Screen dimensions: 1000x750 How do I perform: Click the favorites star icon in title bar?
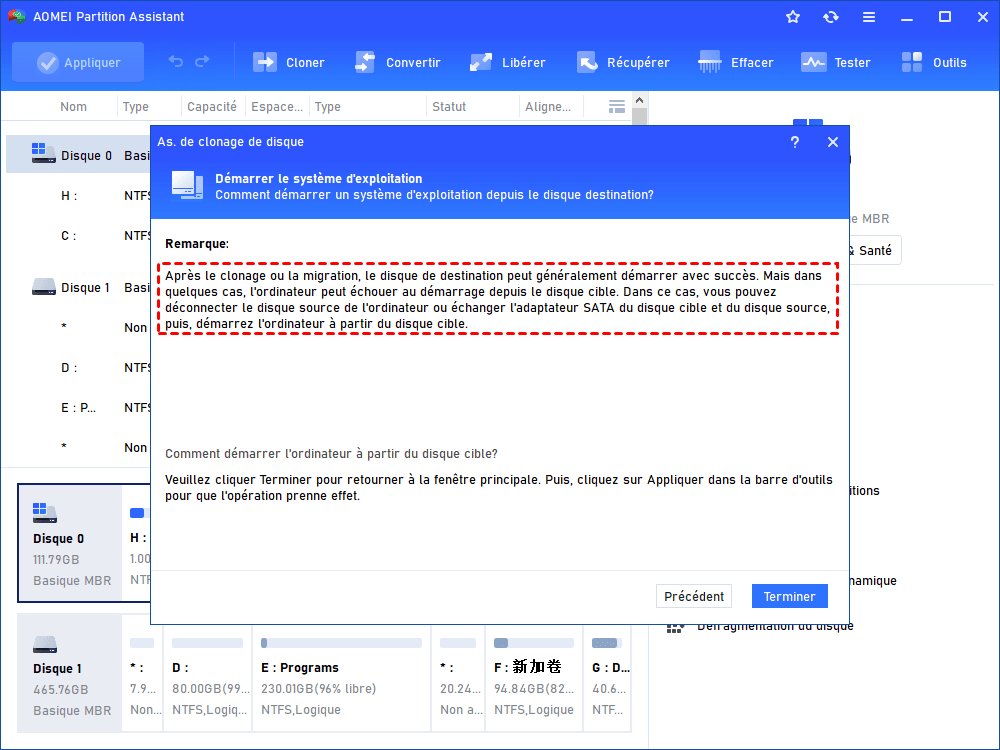tap(793, 17)
